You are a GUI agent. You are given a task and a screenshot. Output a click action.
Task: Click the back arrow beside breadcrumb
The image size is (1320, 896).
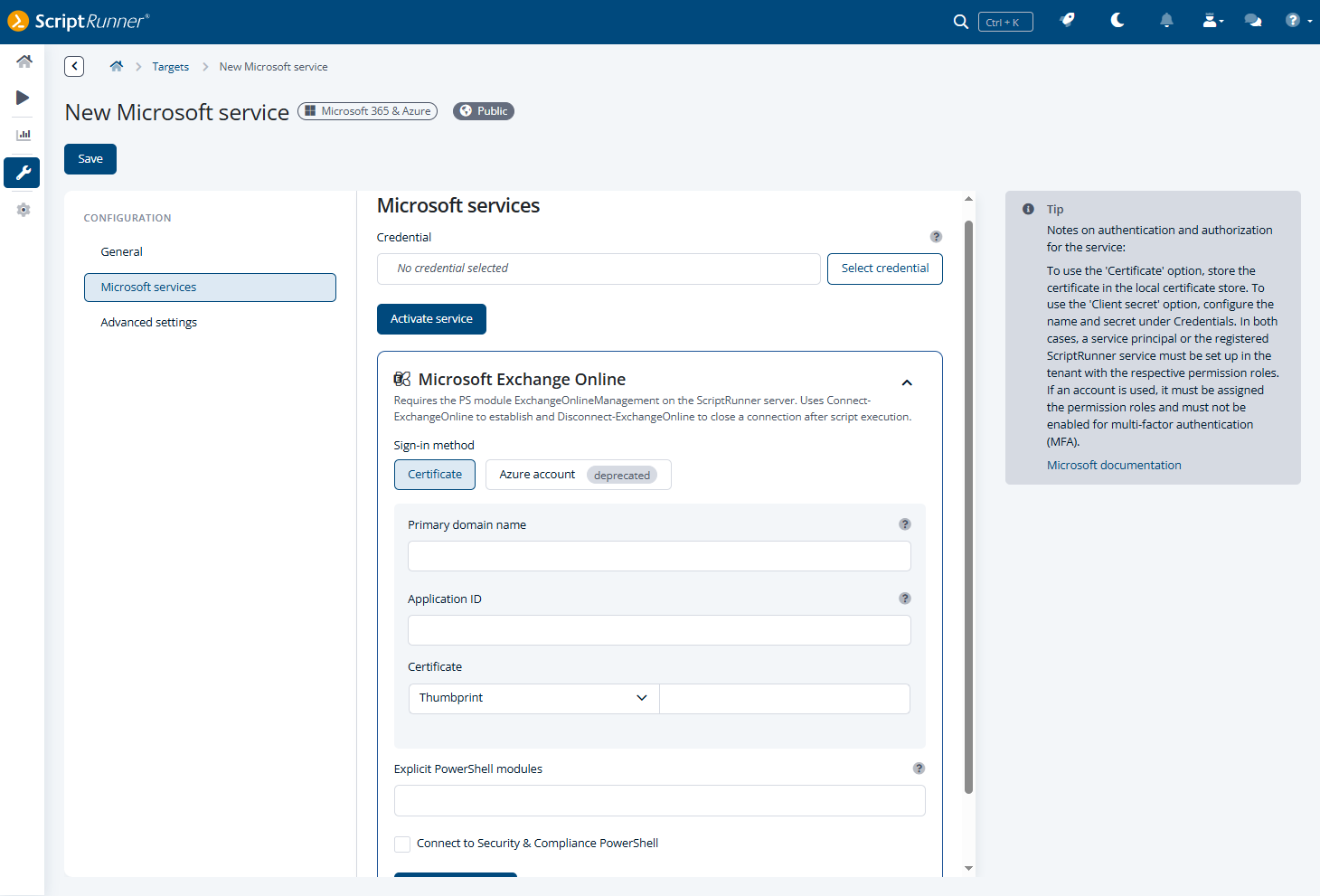(74, 66)
